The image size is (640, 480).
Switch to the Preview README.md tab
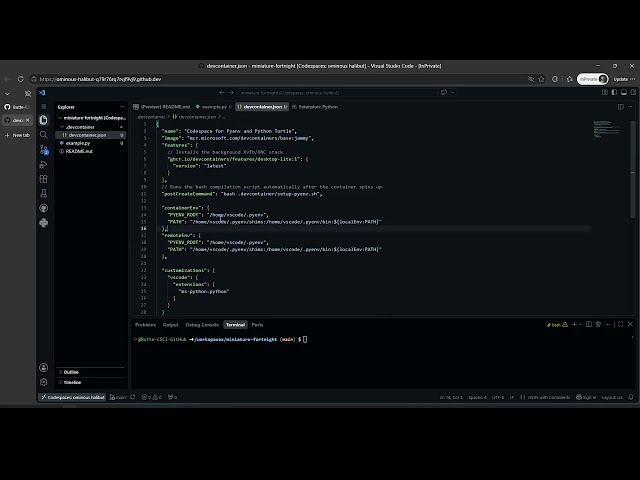(162, 107)
